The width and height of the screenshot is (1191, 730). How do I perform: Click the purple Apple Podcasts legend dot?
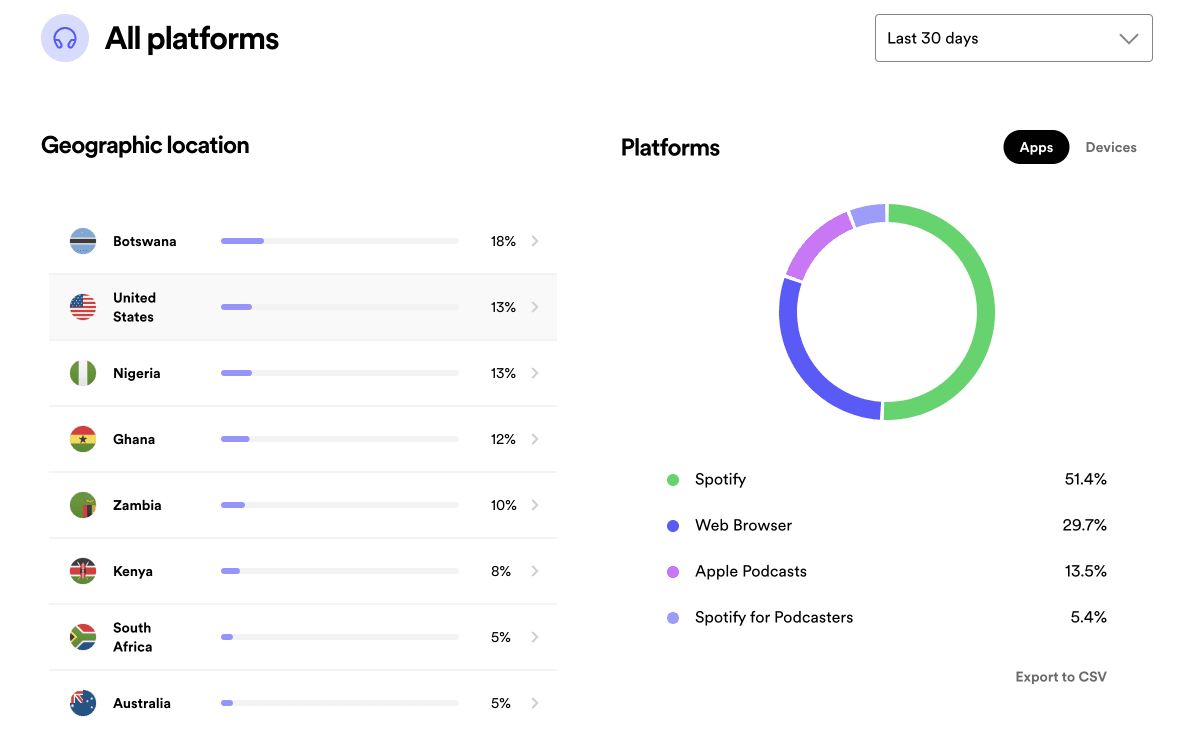point(672,572)
